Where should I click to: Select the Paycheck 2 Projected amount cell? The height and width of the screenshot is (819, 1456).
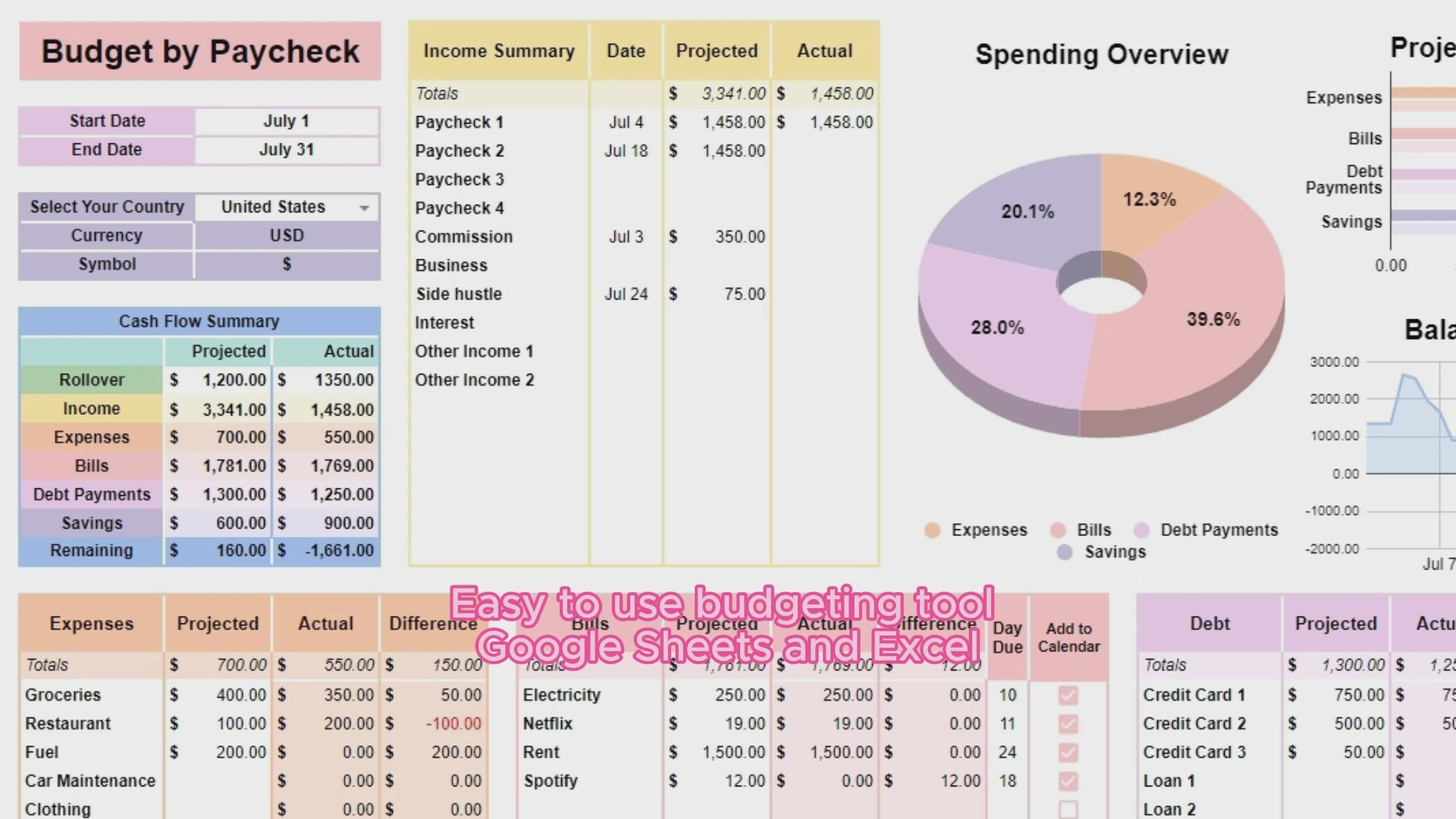[x=717, y=150]
